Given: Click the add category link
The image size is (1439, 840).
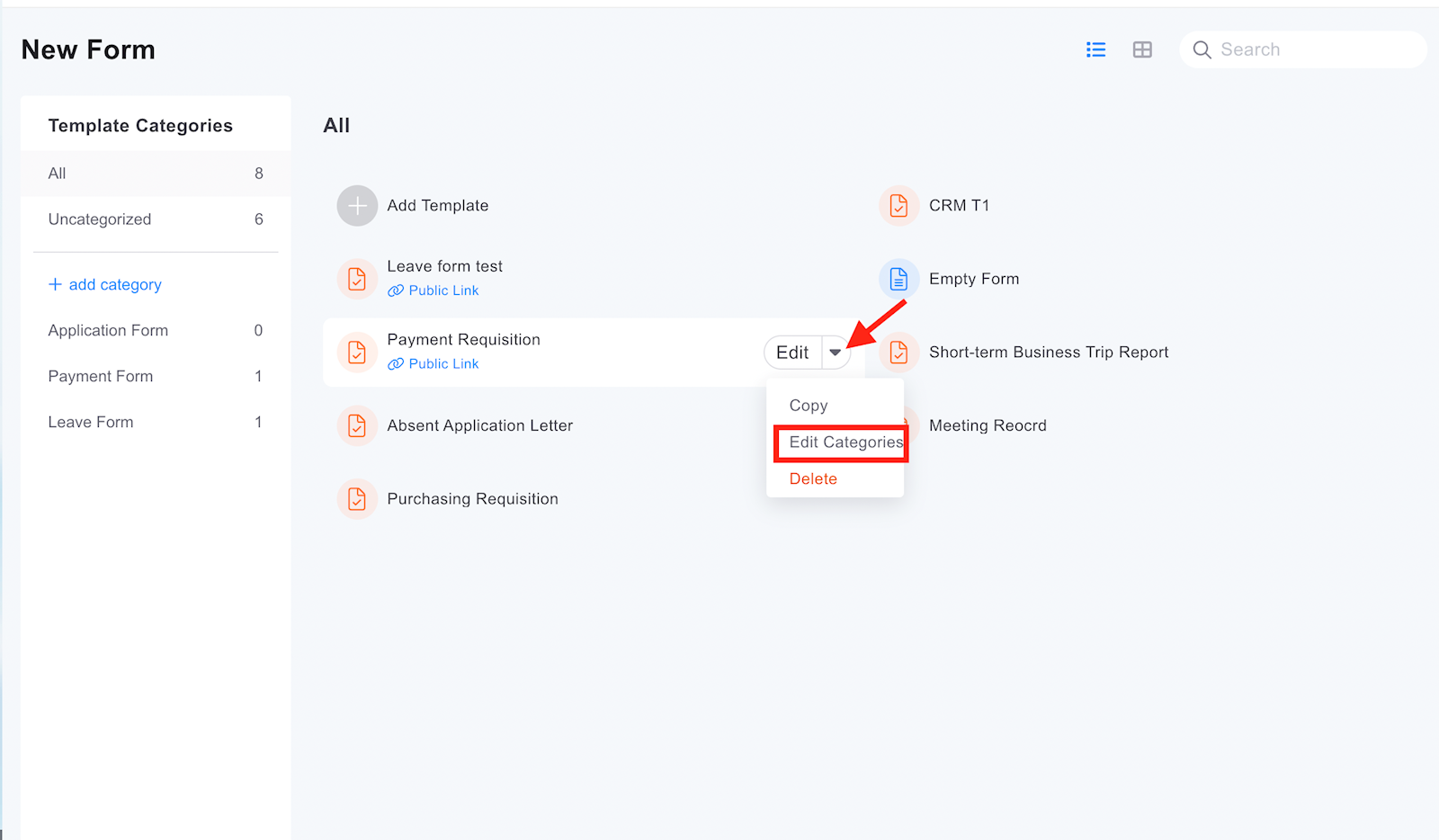Looking at the screenshot, I should 105,284.
